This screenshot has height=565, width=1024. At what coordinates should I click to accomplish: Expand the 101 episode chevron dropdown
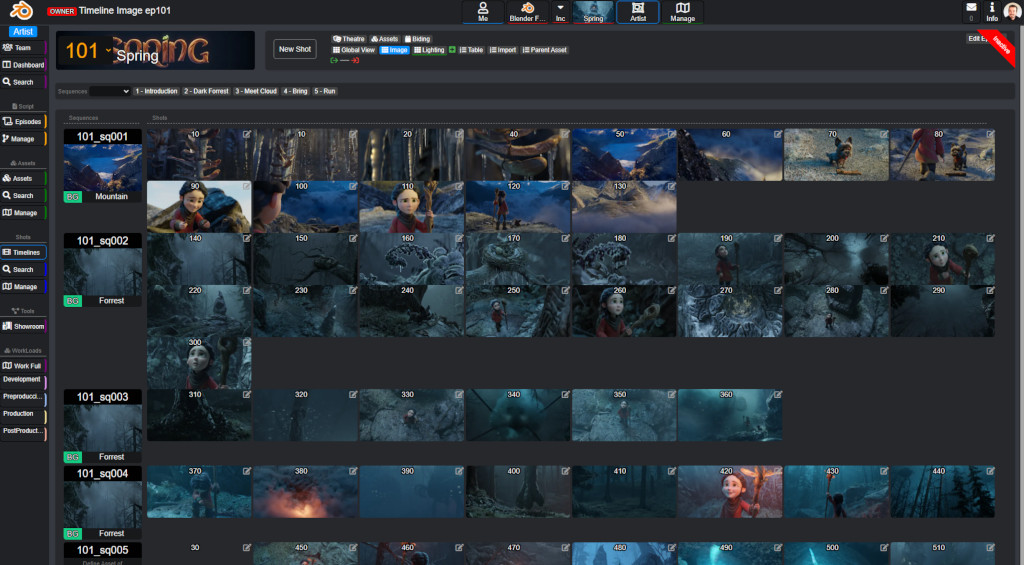click(x=108, y=50)
